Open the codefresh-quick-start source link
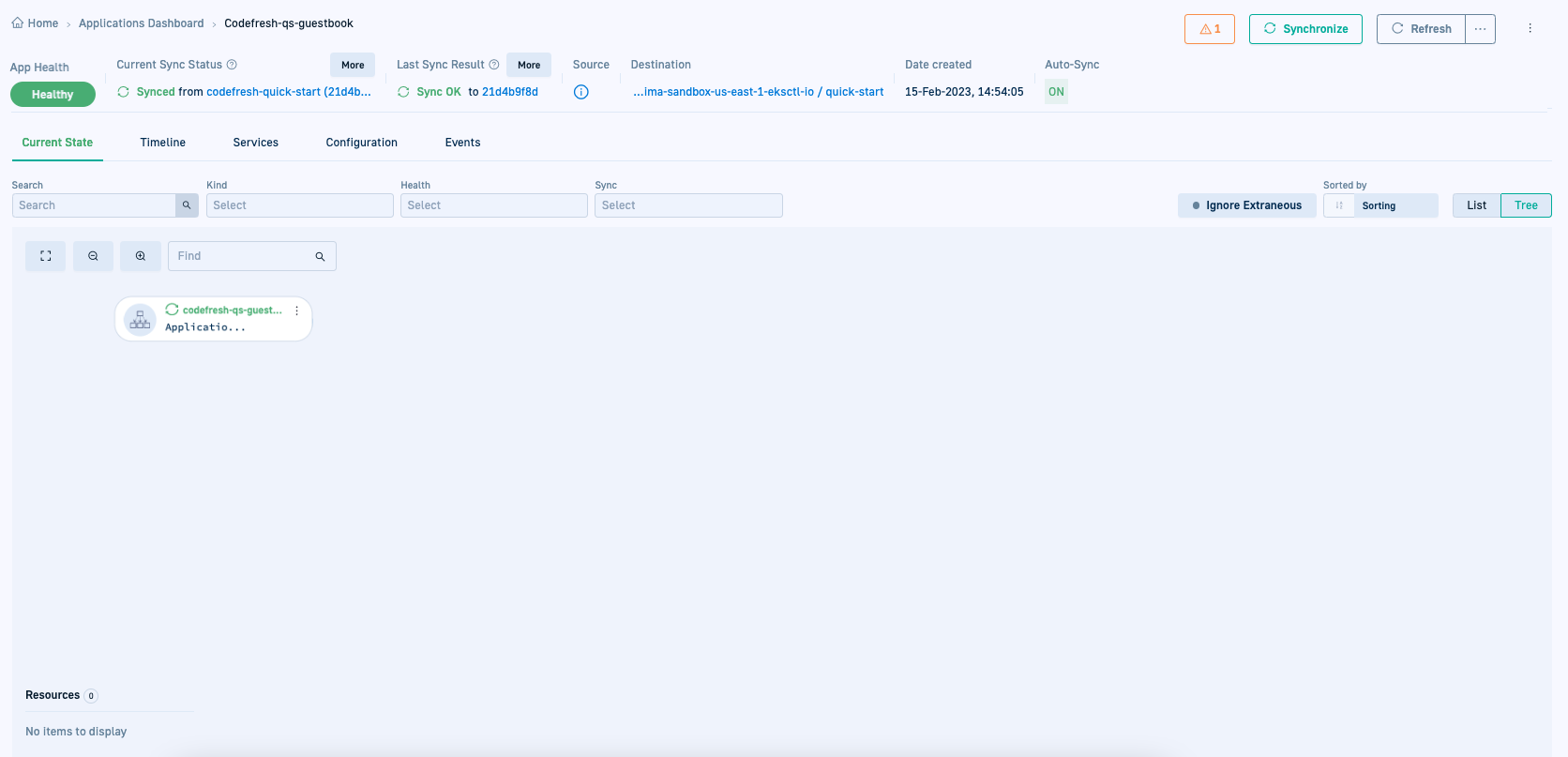This screenshot has width=1568, height=757. 289,92
